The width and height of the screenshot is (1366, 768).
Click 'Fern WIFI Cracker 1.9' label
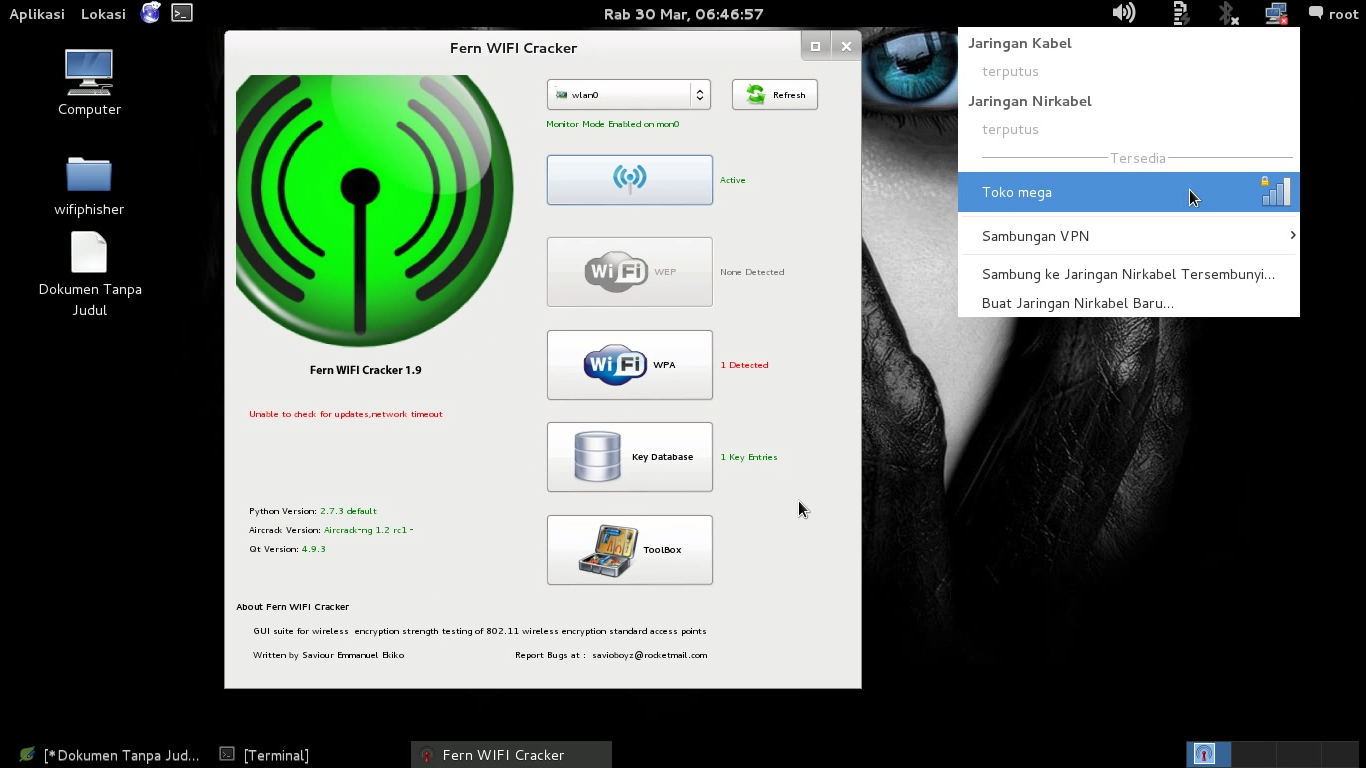coord(366,370)
